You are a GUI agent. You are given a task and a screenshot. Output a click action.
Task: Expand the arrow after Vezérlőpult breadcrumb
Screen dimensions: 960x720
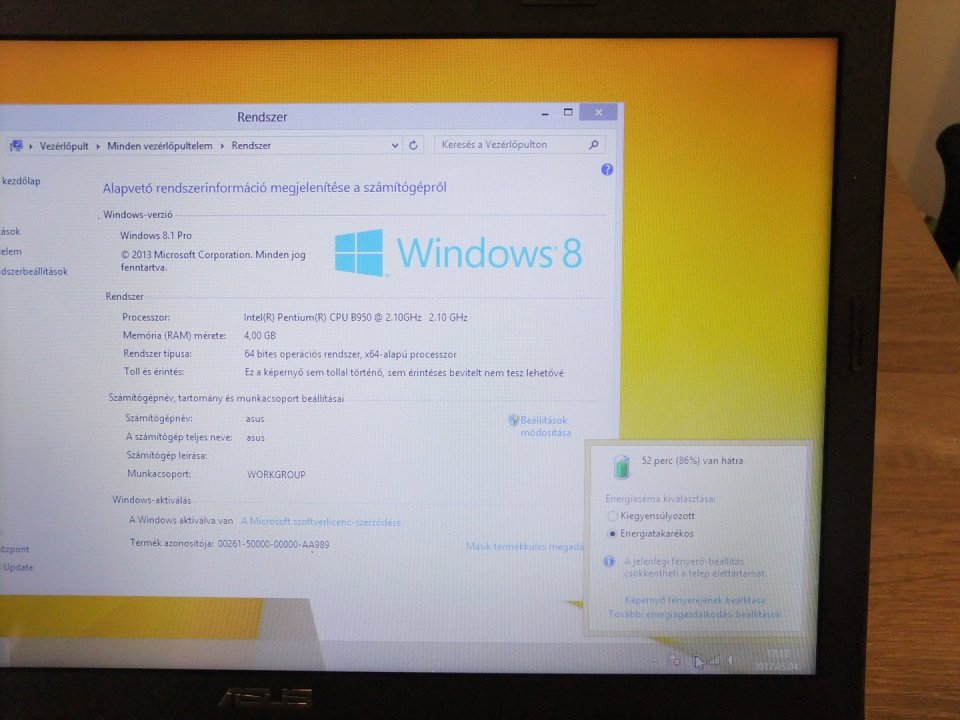click(x=98, y=146)
